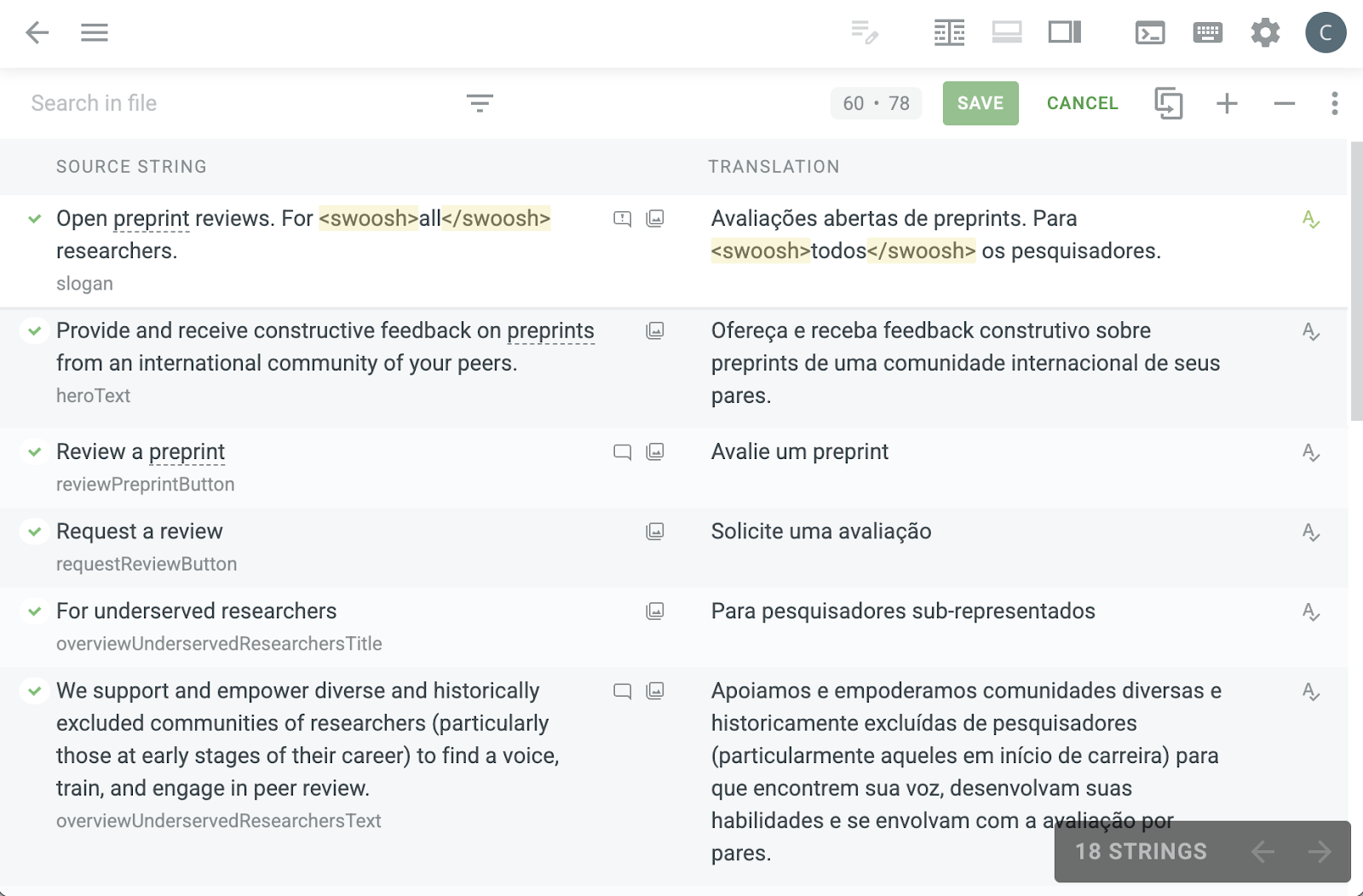The image size is (1363, 896).
Task: View screenshot for slogan string
Action: 655,219
